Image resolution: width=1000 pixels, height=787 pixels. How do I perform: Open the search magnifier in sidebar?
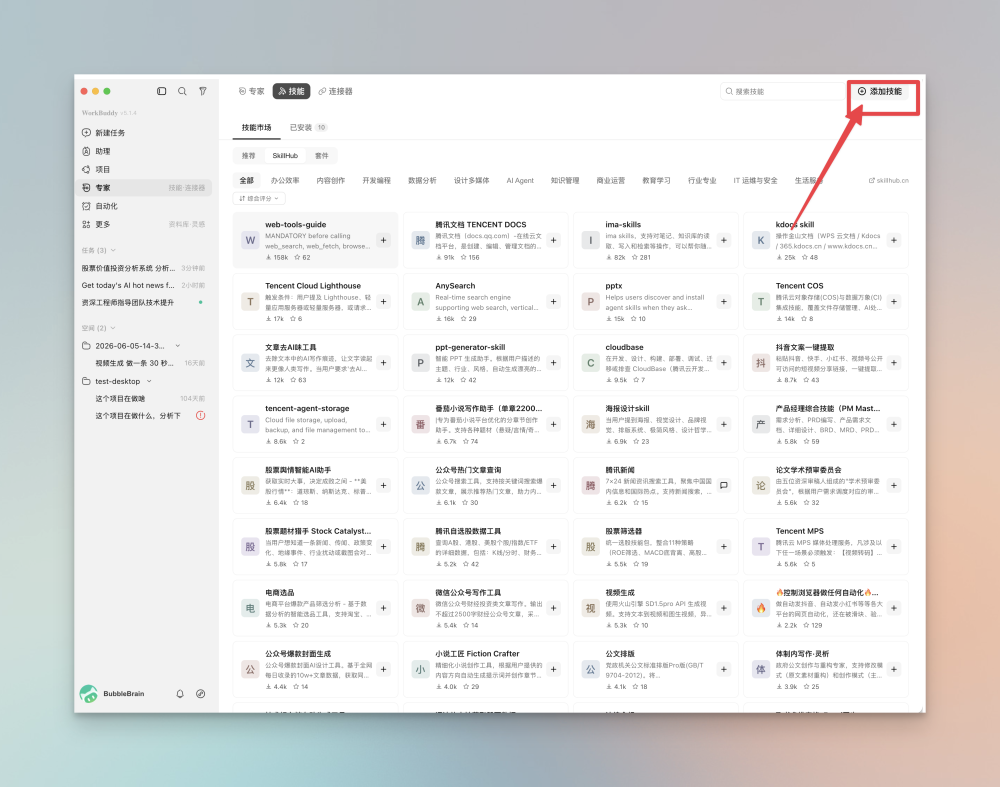click(x=182, y=91)
